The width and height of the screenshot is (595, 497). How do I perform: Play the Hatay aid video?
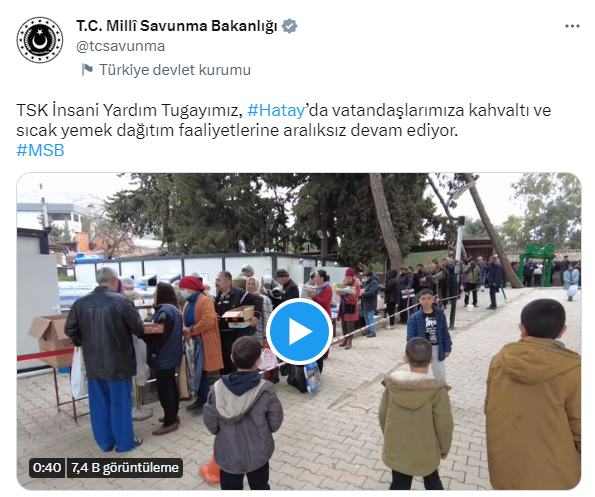coord(299,331)
